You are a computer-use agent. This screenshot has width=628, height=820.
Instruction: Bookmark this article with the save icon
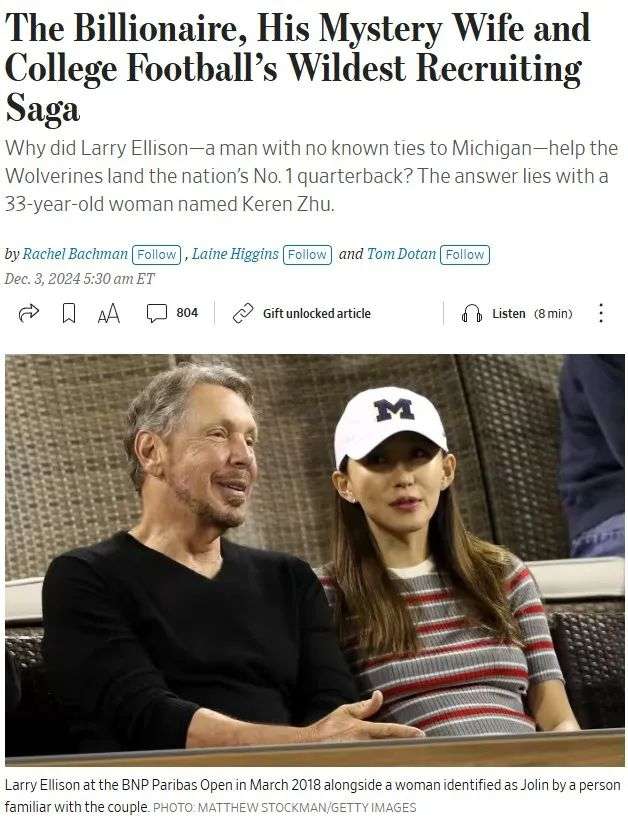[x=68, y=314]
